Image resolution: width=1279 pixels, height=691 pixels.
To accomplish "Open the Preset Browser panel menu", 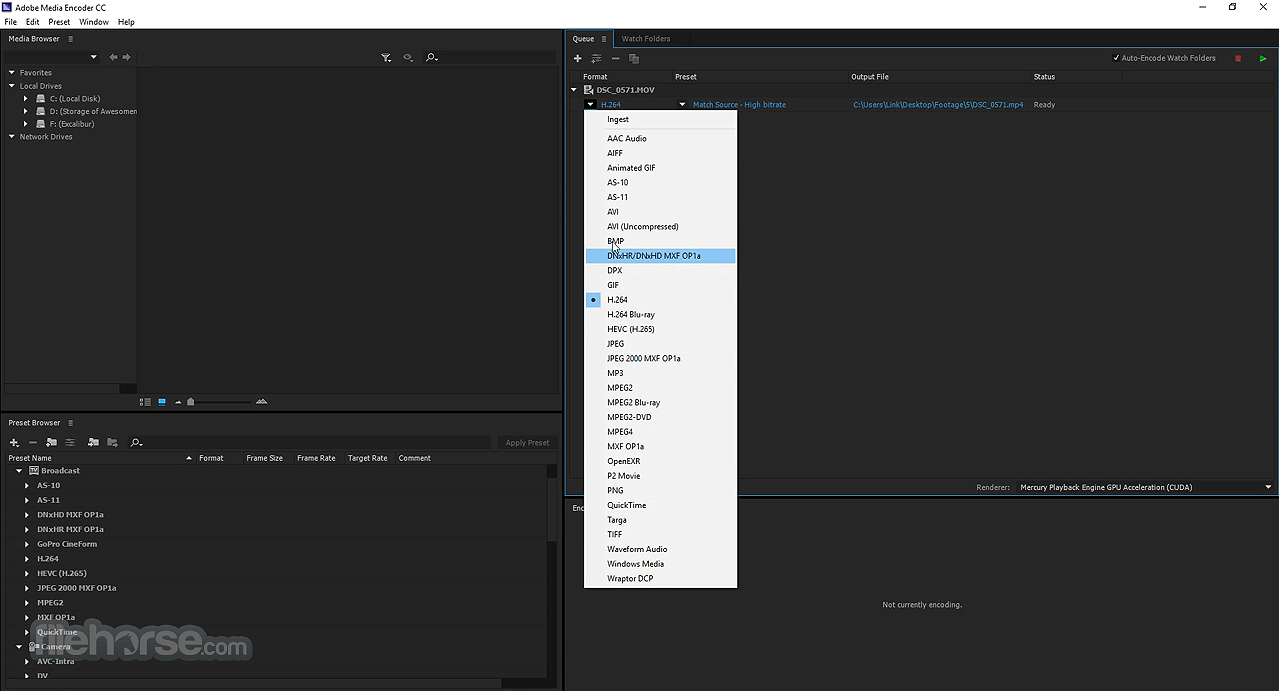I will coord(70,423).
